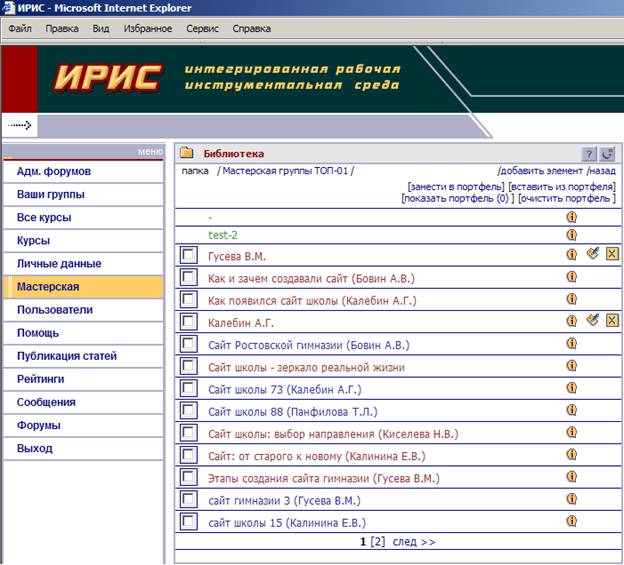The width and height of the screenshot is (624, 565).
Task: Go to Ваши группы in side menu
Action: [x=51, y=195]
